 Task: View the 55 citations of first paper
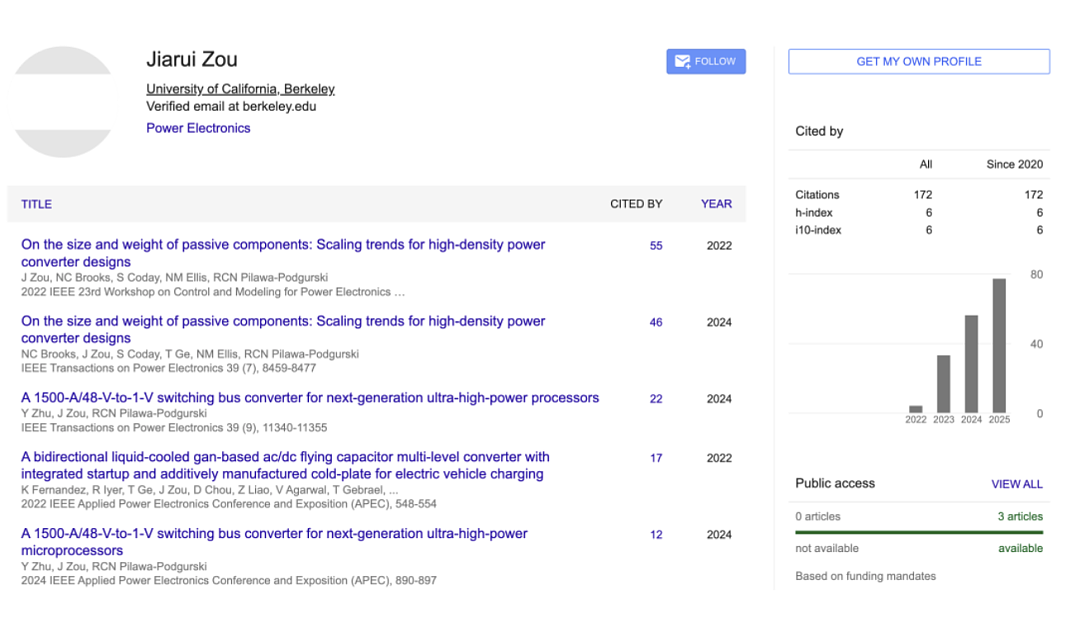(x=656, y=246)
